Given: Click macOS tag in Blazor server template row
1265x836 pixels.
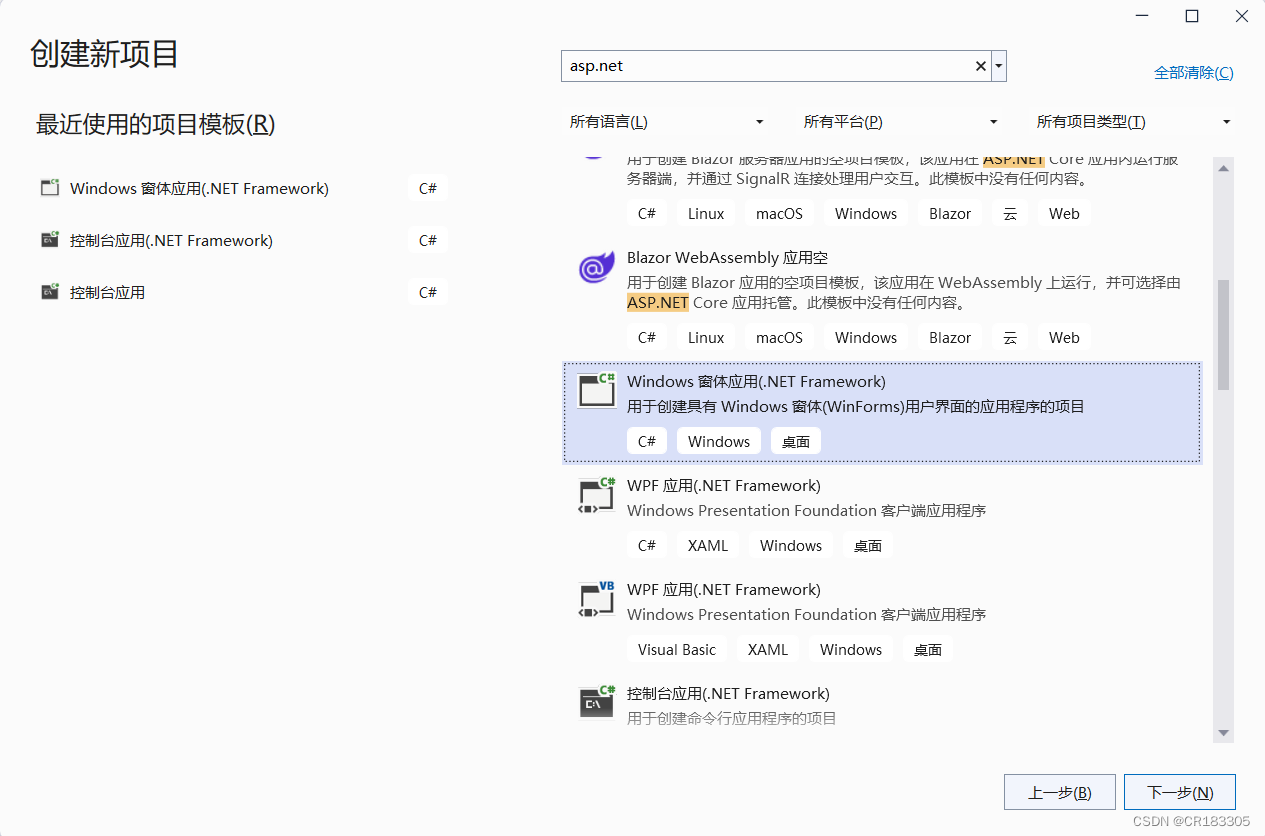Looking at the screenshot, I should click(x=779, y=213).
